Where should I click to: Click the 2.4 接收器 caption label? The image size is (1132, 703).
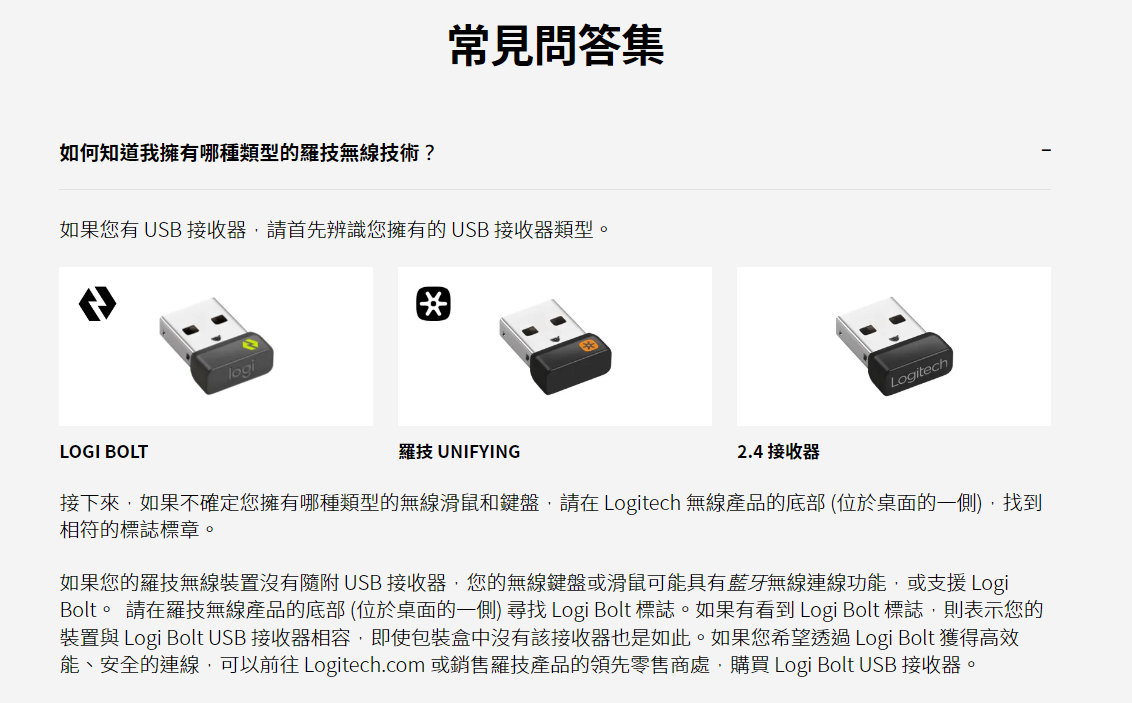tap(778, 452)
